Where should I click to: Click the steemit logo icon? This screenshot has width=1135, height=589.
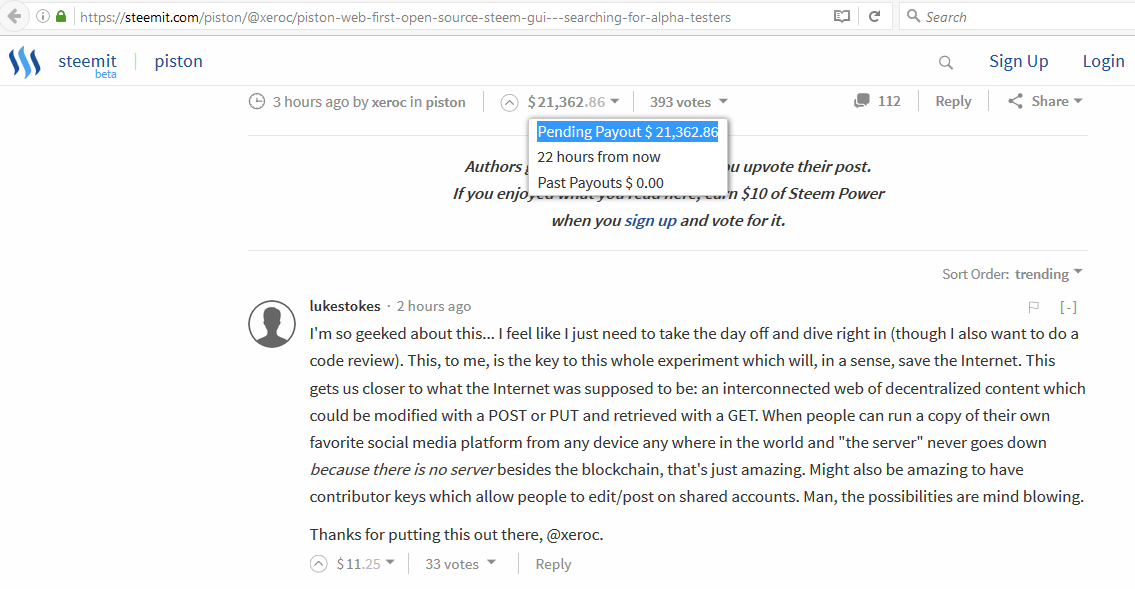(x=25, y=62)
